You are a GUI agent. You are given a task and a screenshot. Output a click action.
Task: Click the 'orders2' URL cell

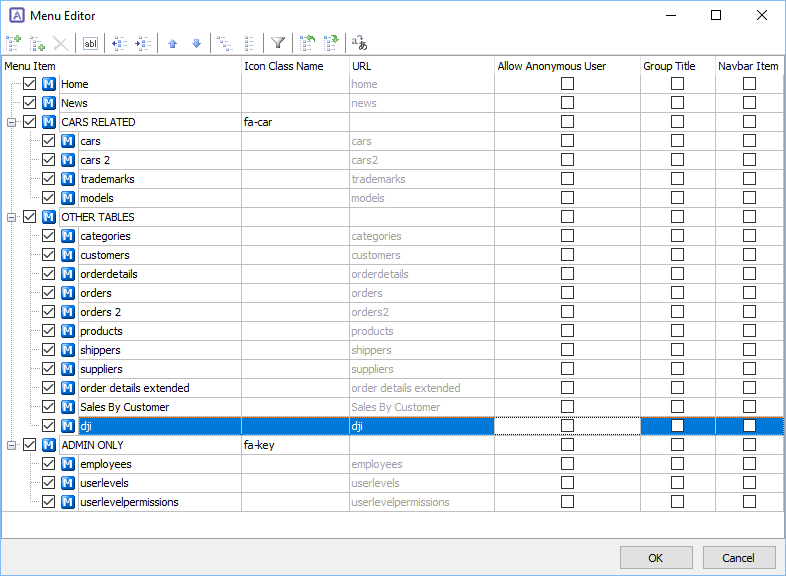pyautogui.click(x=422, y=312)
